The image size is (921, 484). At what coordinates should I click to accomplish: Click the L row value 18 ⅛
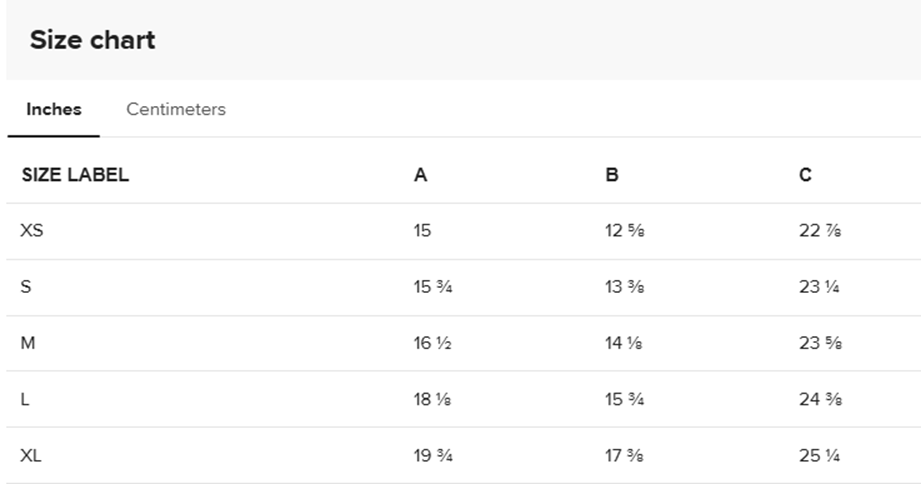pyautogui.click(x=433, y=400)
